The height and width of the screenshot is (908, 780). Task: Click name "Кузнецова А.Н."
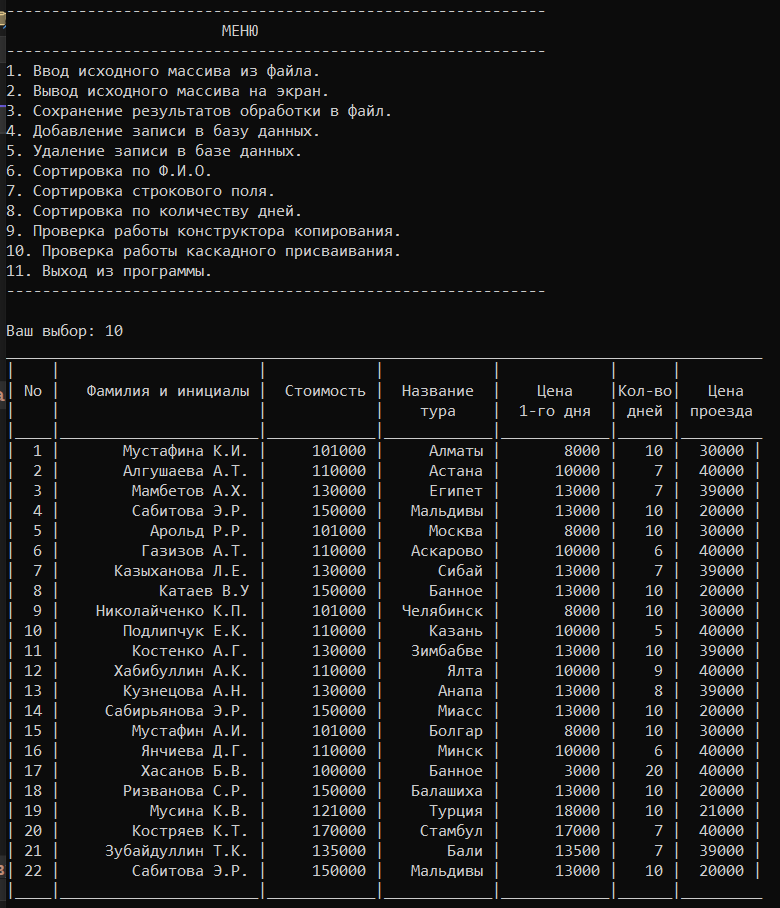pyautogui.click(x=185, y=691)
